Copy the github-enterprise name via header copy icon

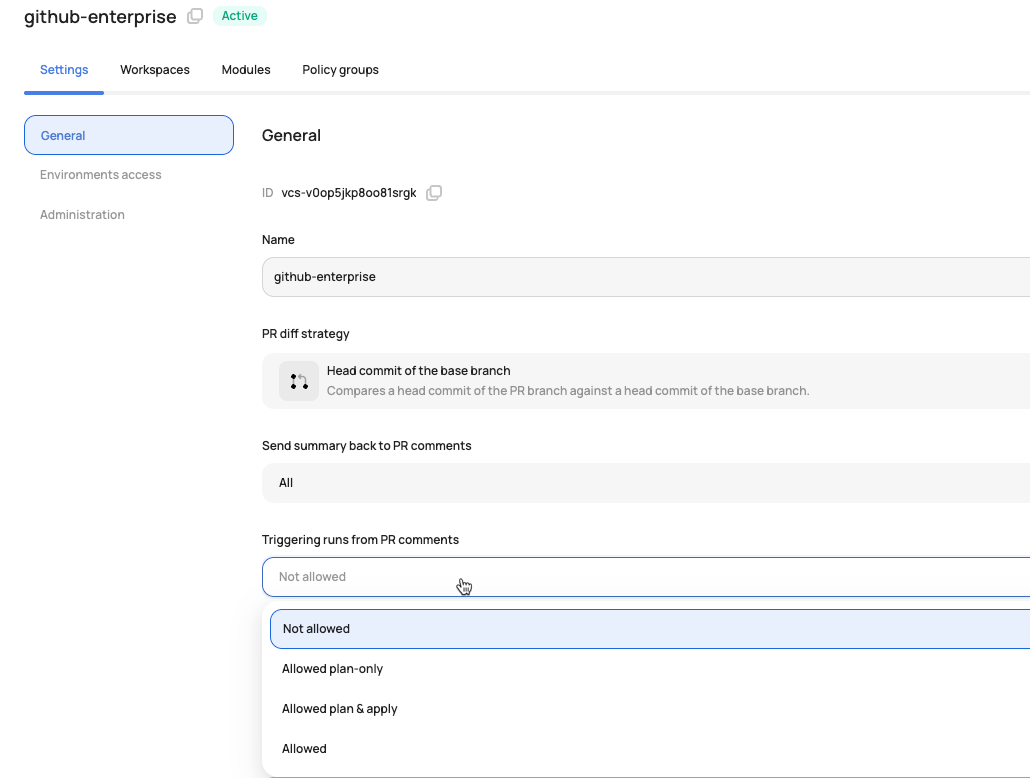click(x=195, y=16)
